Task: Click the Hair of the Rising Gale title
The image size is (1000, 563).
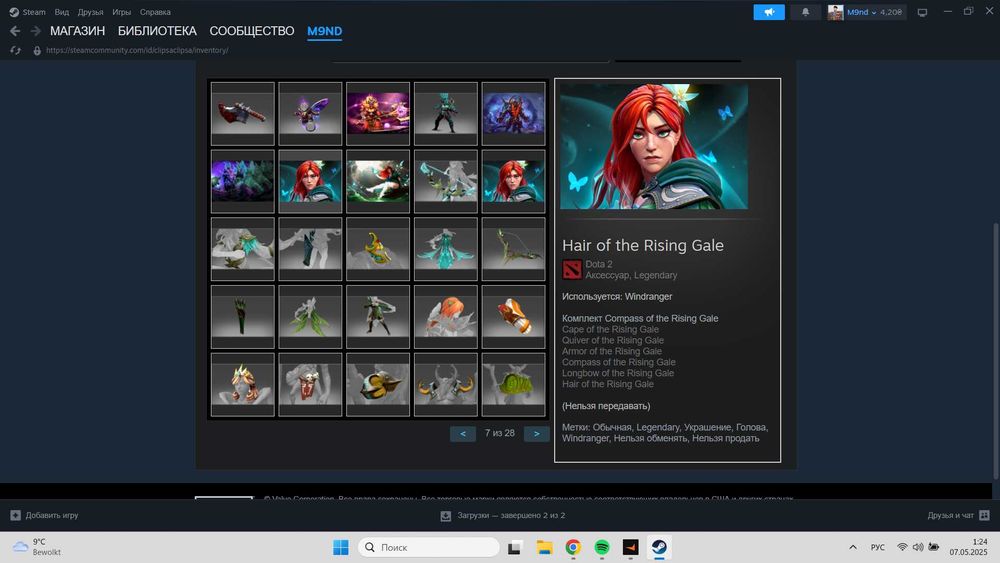Action: [x=643, y=245]
